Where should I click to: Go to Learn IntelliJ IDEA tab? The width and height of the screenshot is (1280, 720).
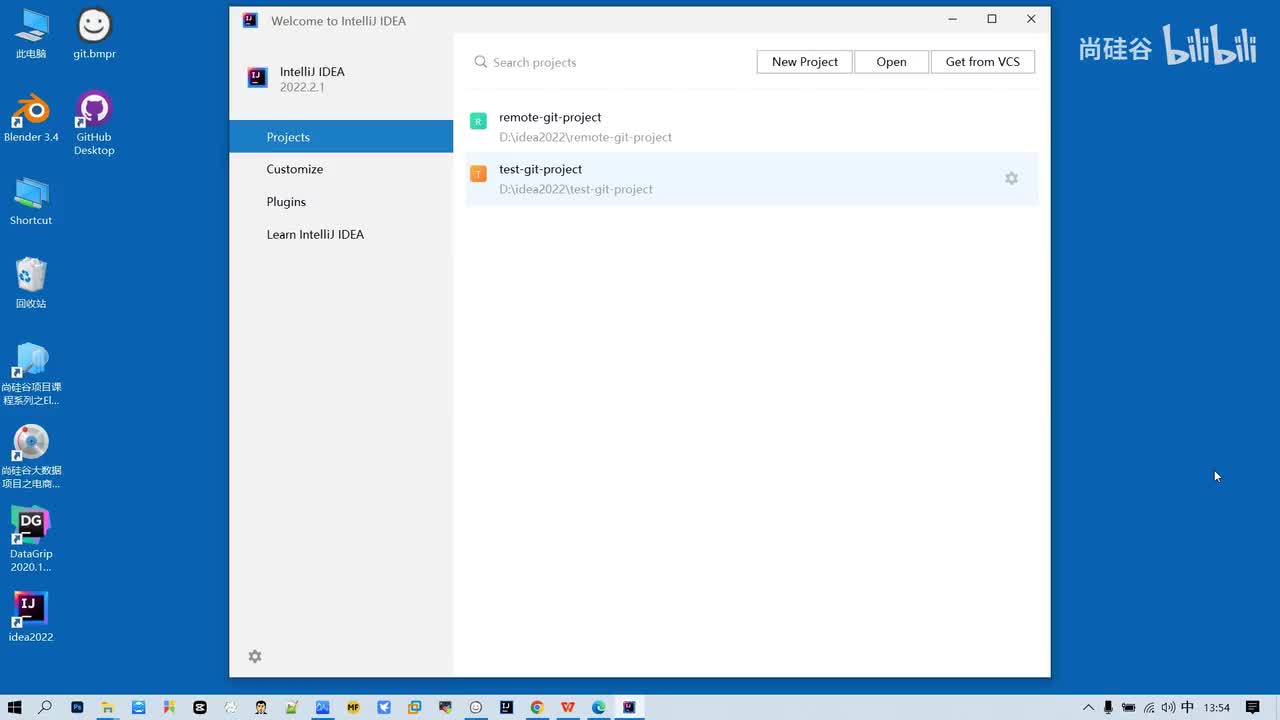(x=341, y=234)
